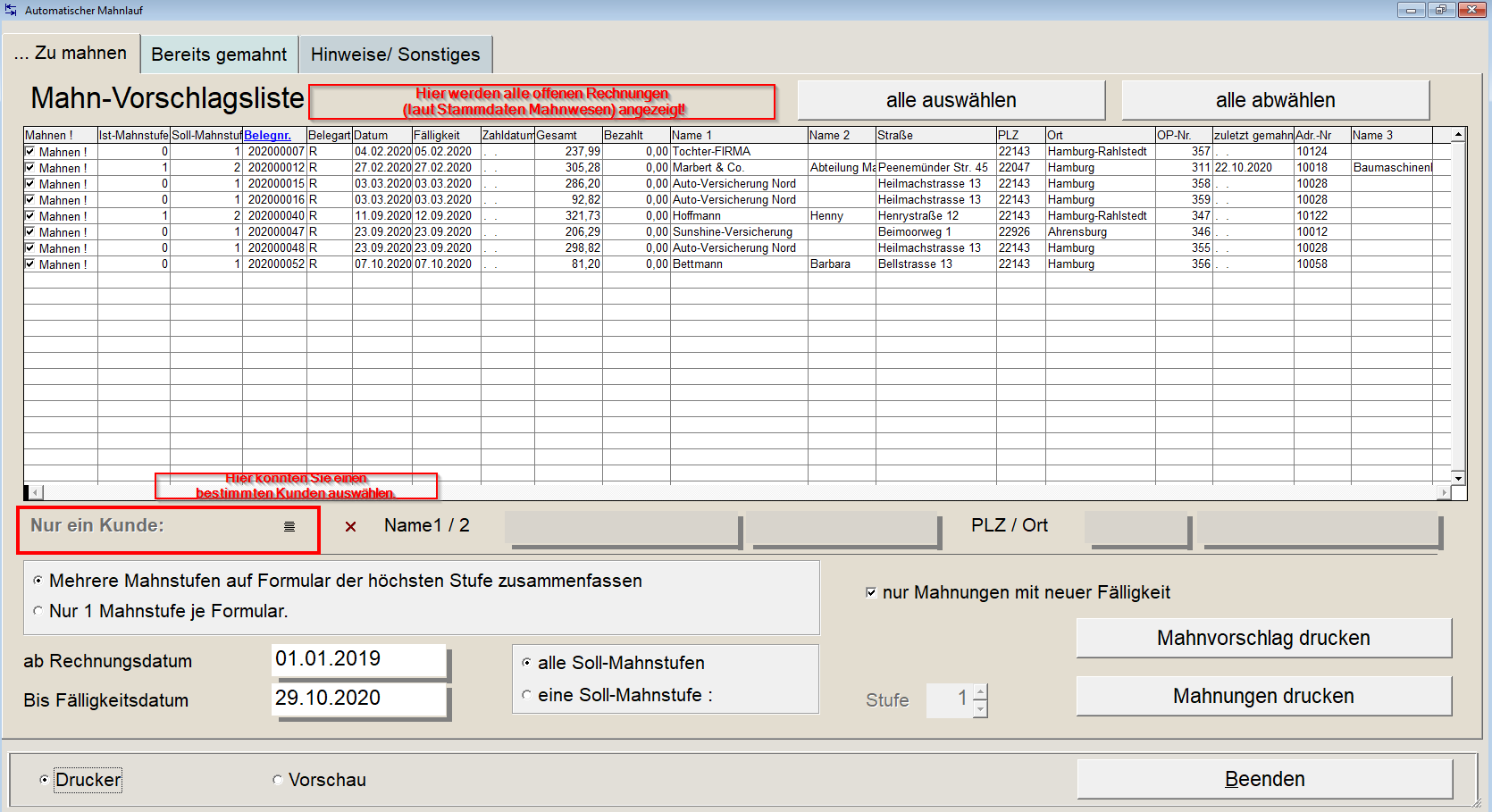
Task: Uncheck Mahnen for invoice 202000012
Action: coord(29,168)
